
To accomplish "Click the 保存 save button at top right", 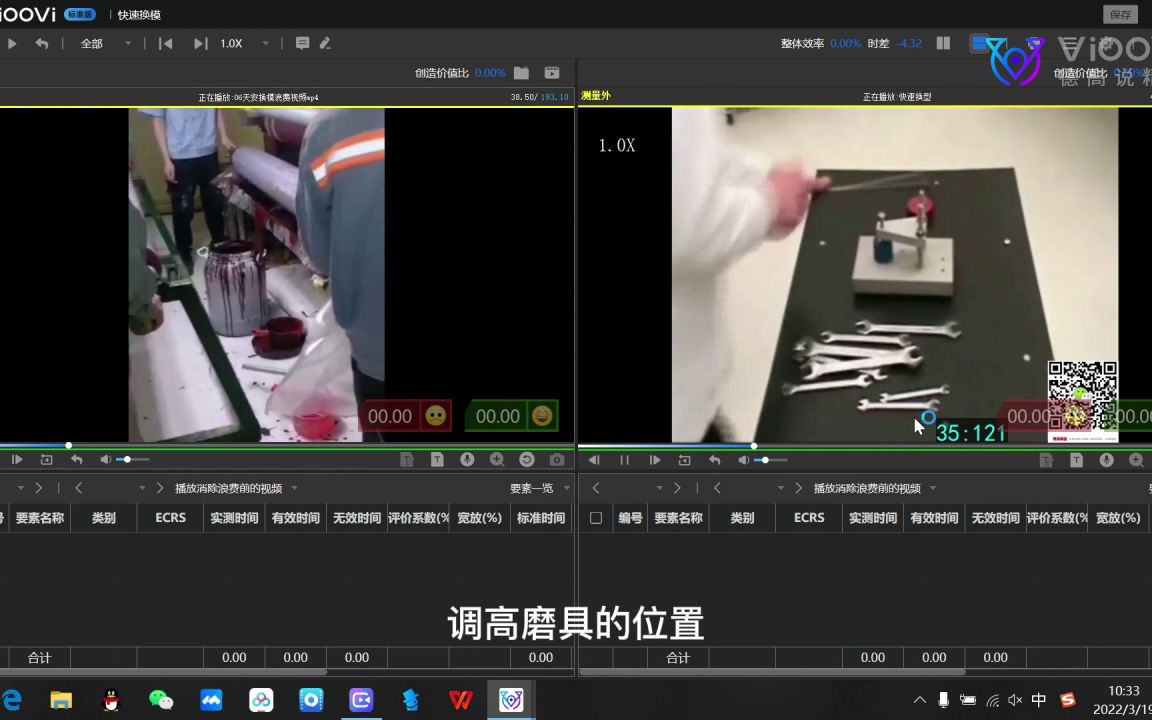I will (1120, 14).
